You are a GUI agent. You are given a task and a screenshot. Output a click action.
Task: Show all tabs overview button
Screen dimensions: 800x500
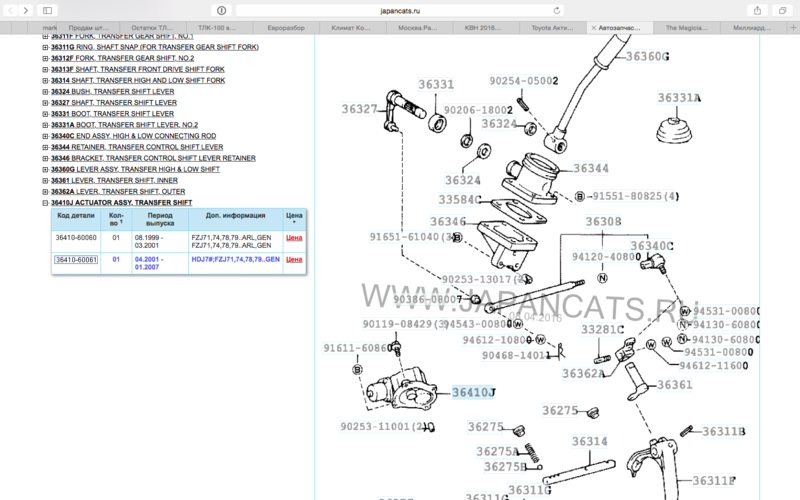tap(782, 10)
